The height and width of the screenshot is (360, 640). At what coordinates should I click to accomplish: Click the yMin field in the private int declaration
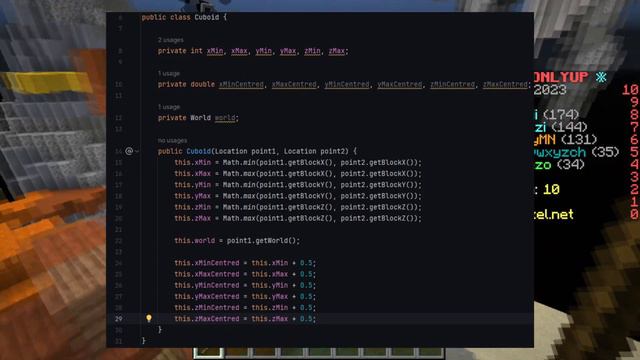(264, 51)
